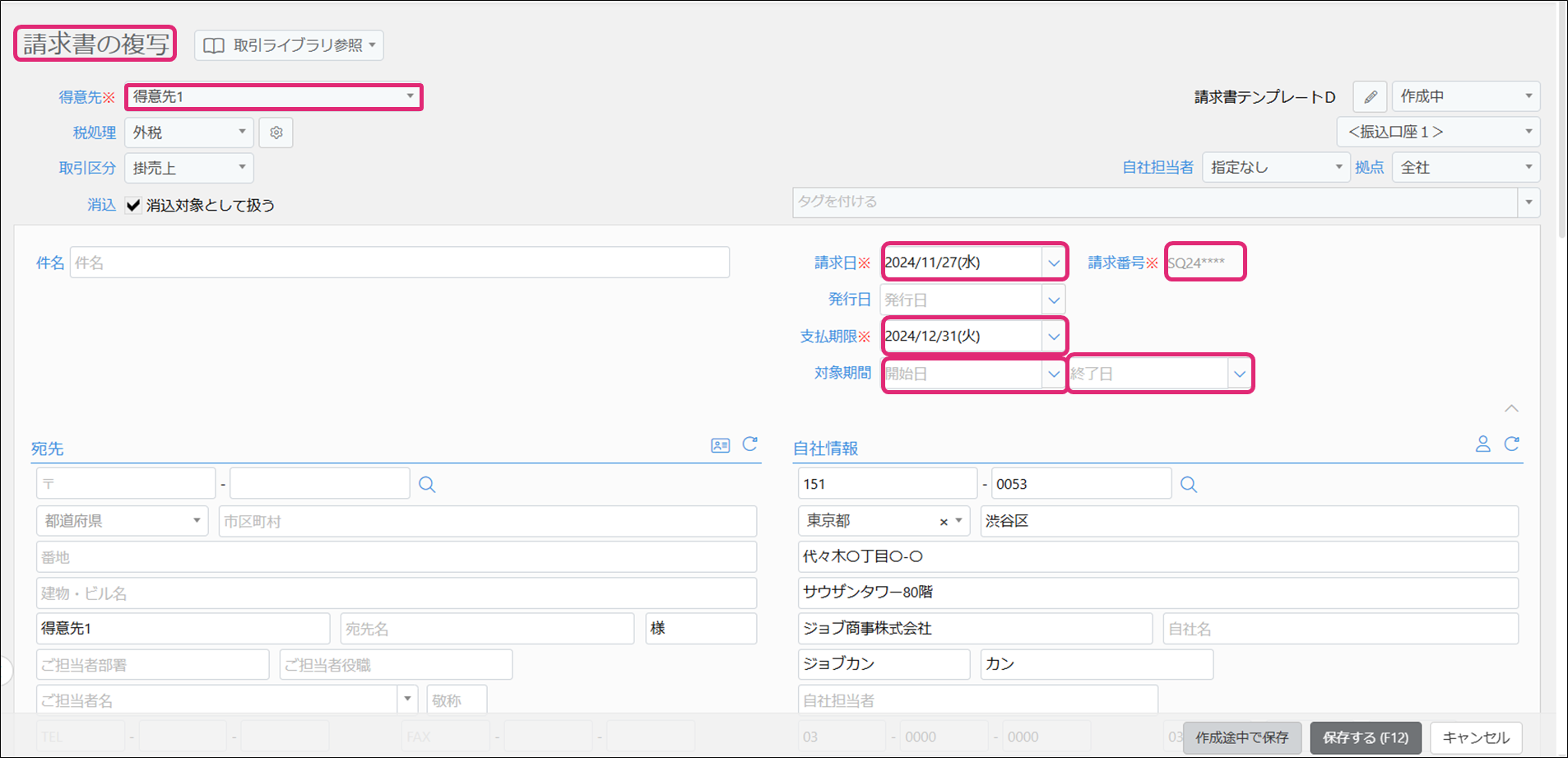Refresh the 宛先 recipient information
The width and height of the screenshot is (1568, 758).
pyautogui.click(x=749, y=444)
